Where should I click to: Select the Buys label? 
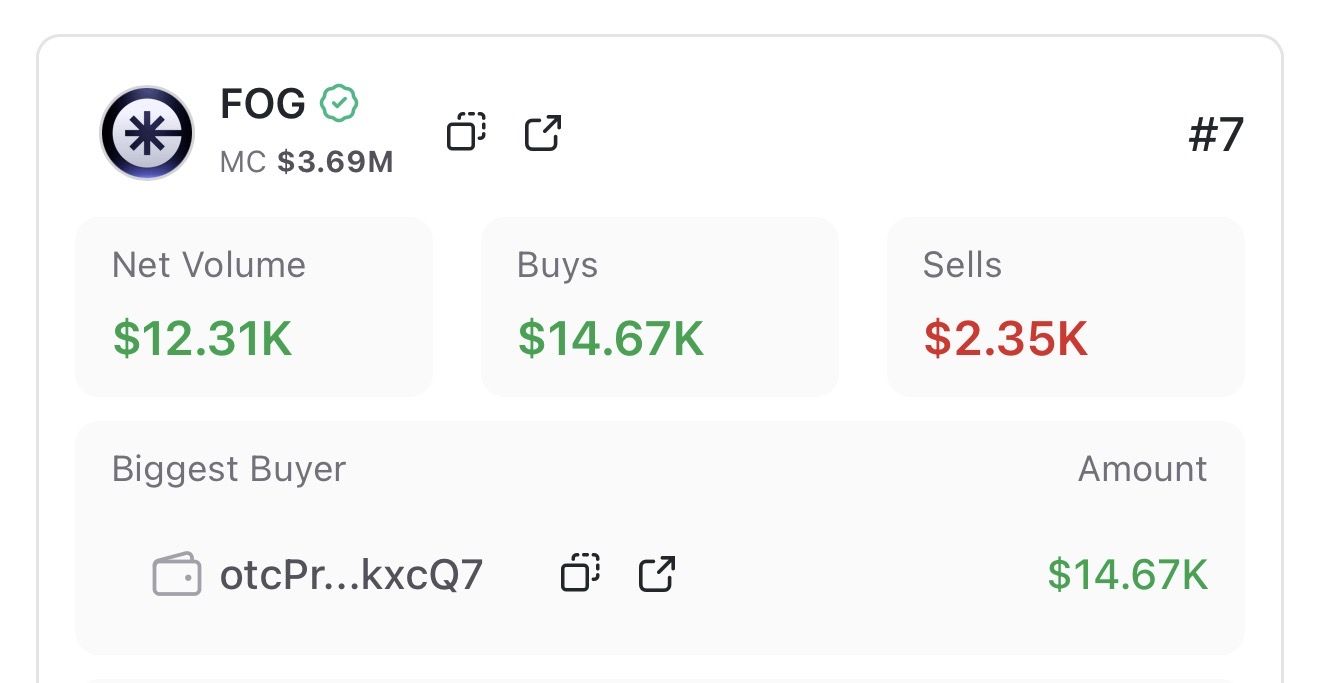557,265
